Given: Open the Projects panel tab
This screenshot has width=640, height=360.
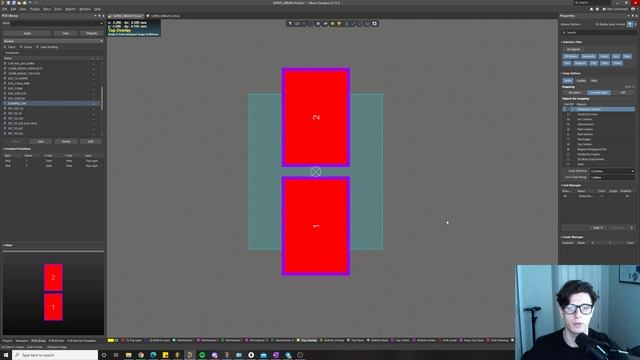Looking at the screenshot, I should click(x=7, y=341).
